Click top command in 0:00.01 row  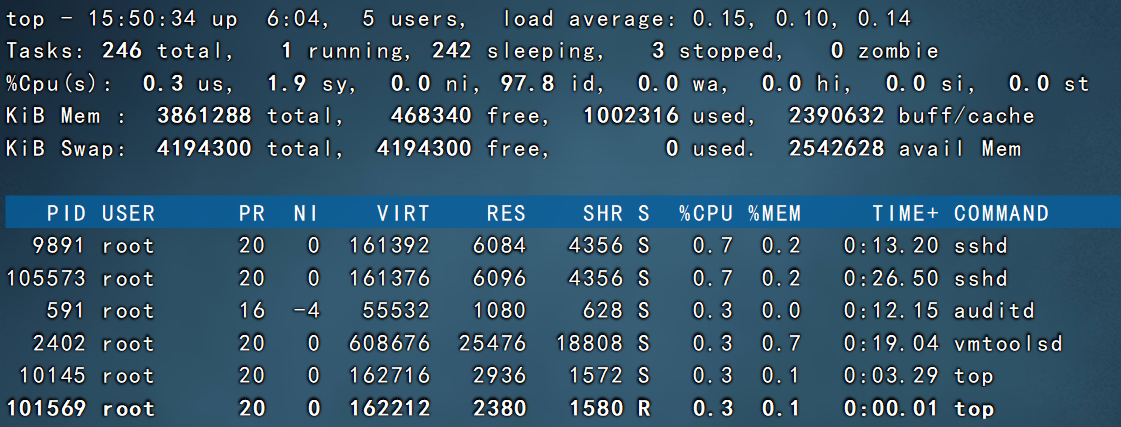coord(974,410)
